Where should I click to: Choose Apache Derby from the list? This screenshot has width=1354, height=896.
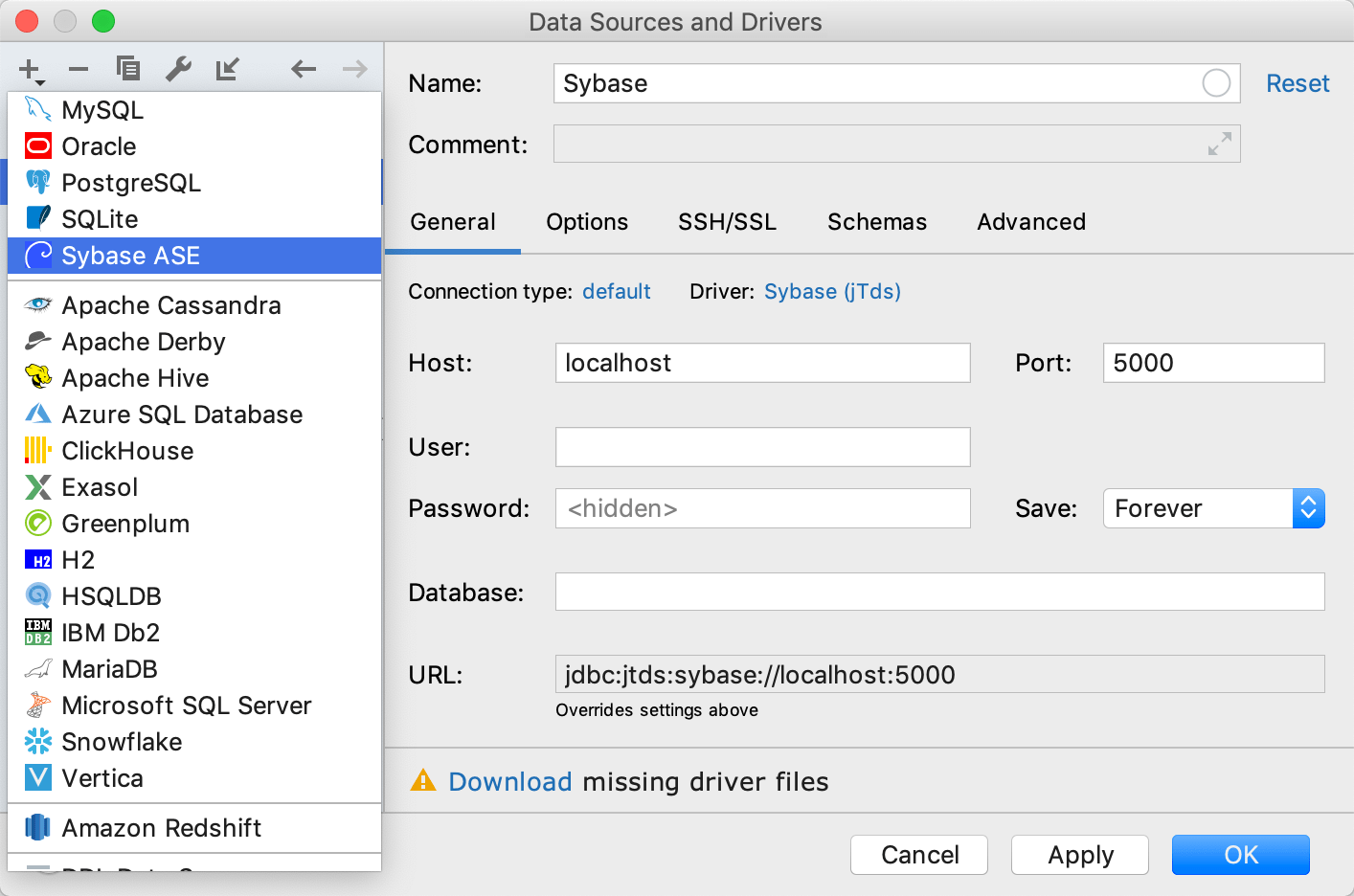[x=194, y=342]
